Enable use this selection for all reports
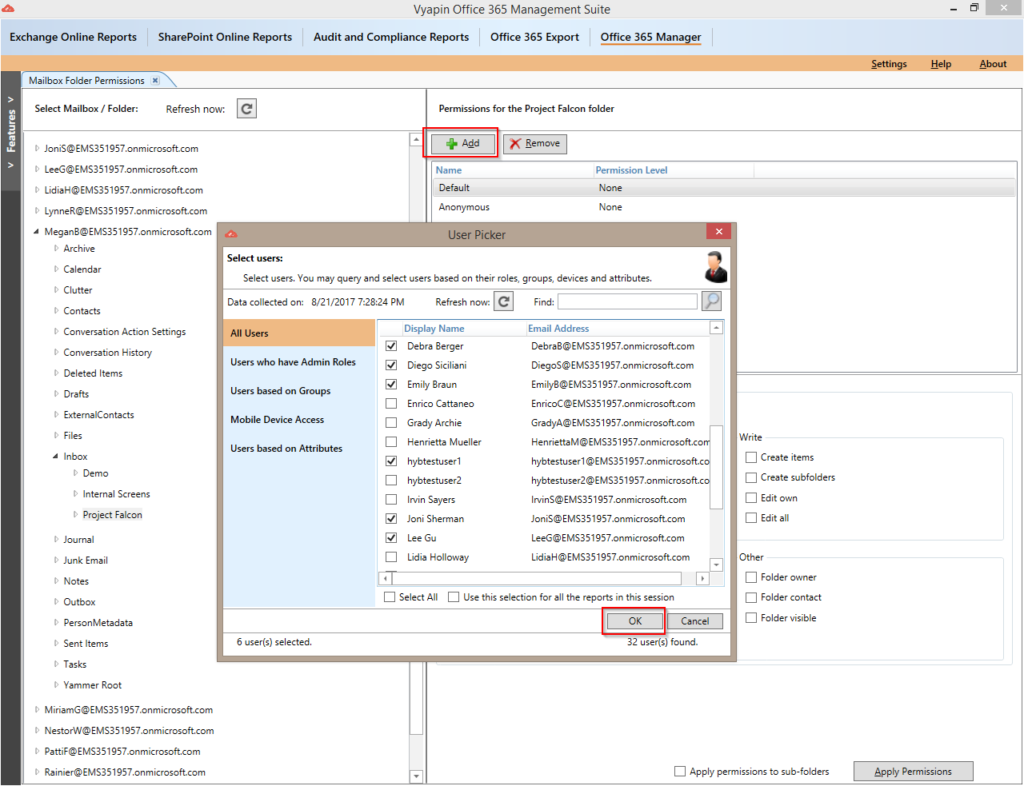Screen dimensions: 1024x786 point(453,597)
